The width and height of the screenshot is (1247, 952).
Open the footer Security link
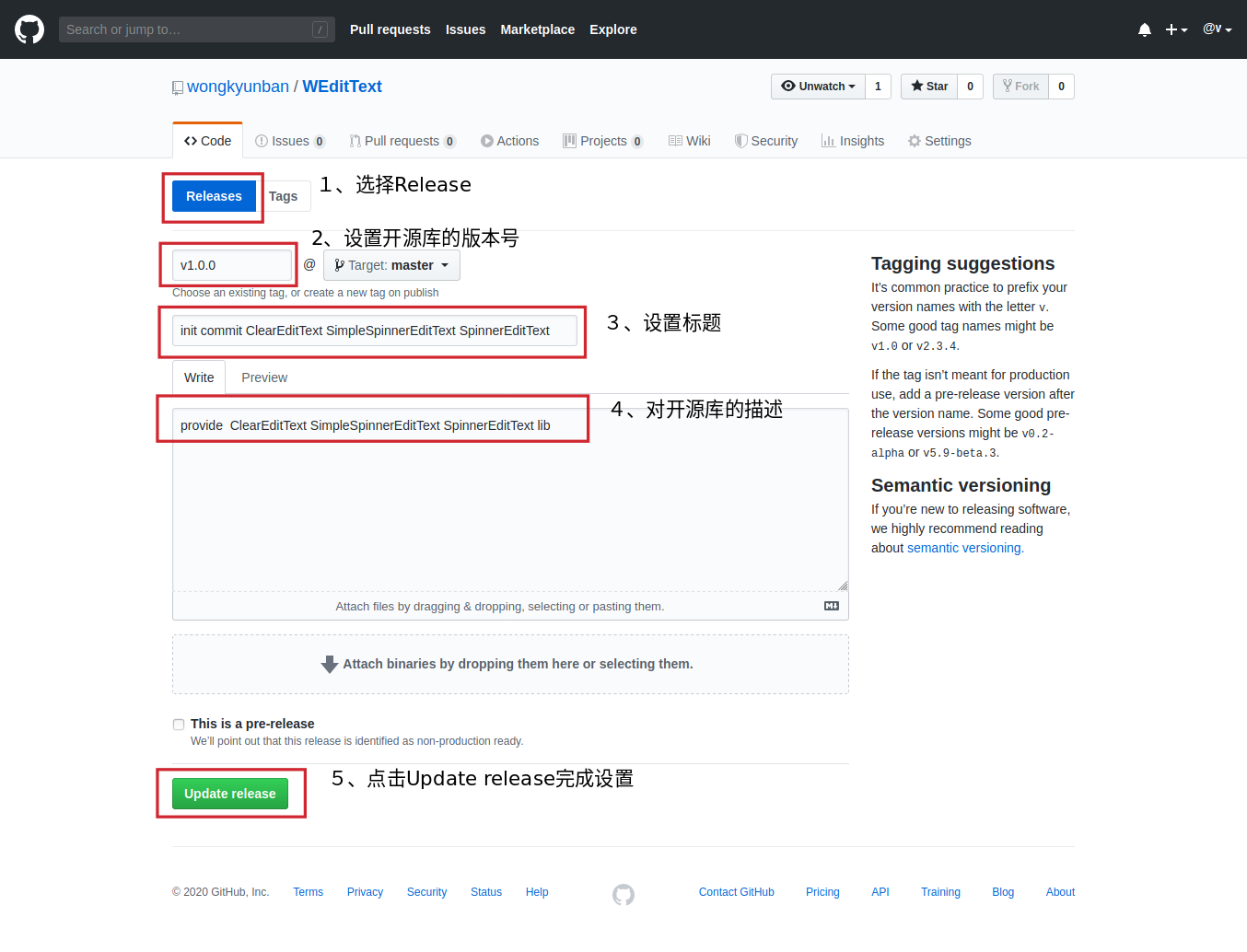click(x=426, y=892)
